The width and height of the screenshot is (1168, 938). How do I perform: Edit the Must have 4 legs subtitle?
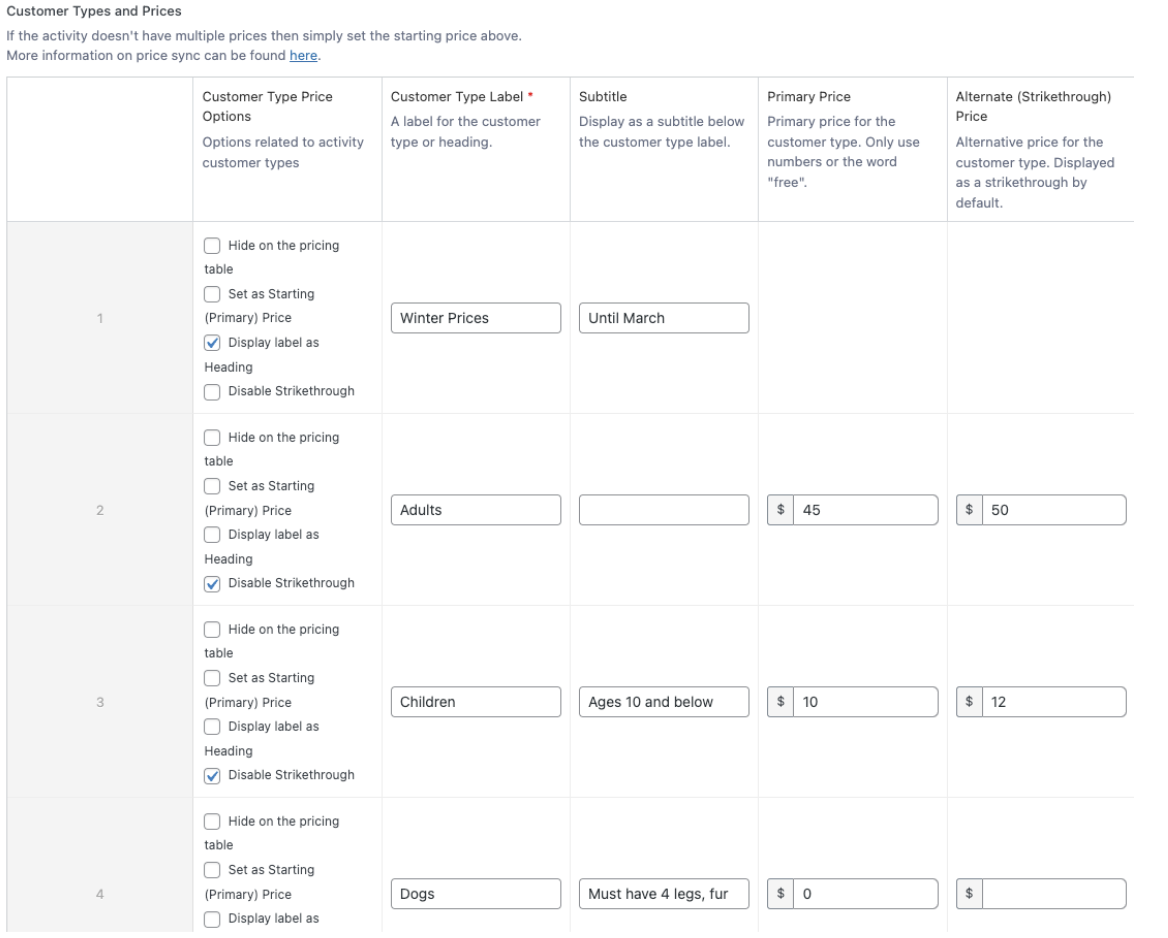[x=664, y=894]
